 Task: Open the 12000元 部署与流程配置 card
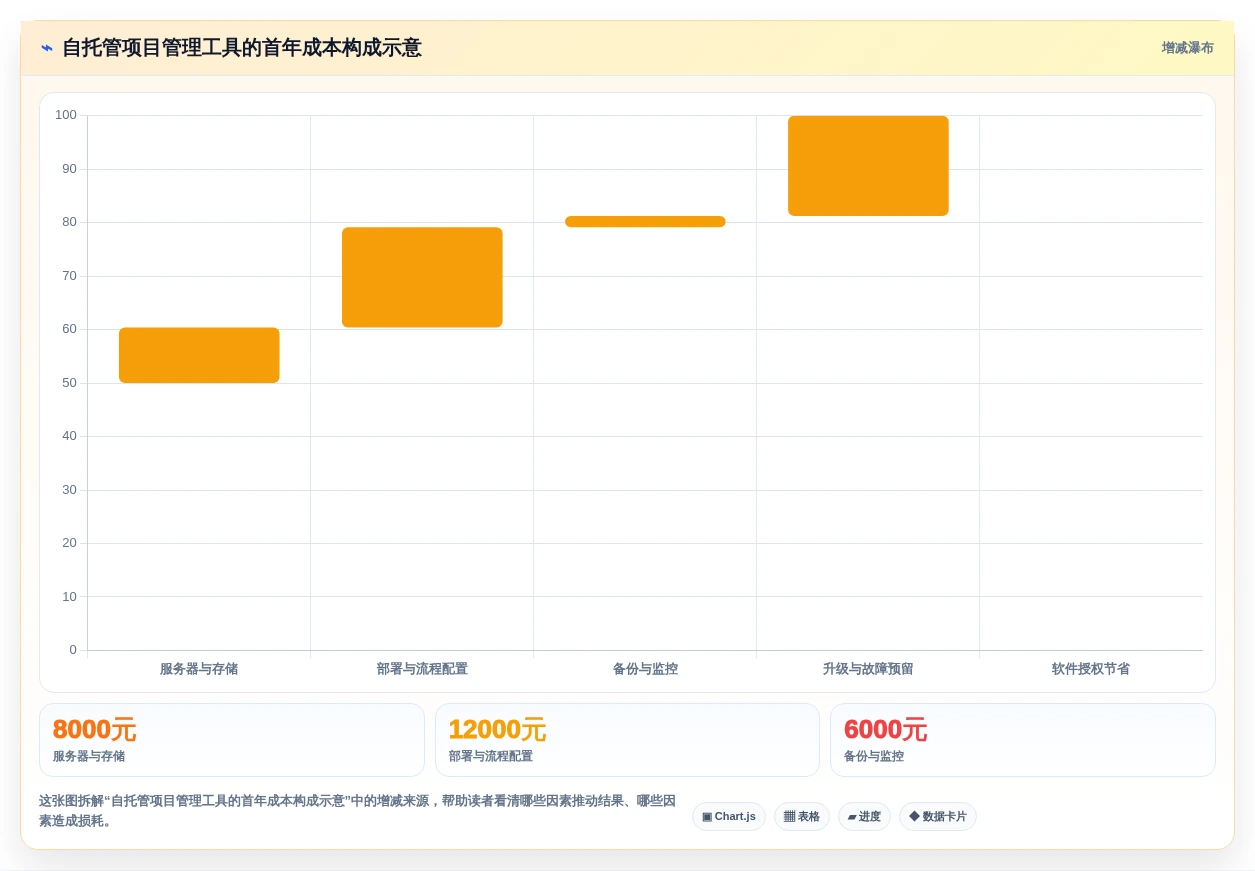[627, 740]
